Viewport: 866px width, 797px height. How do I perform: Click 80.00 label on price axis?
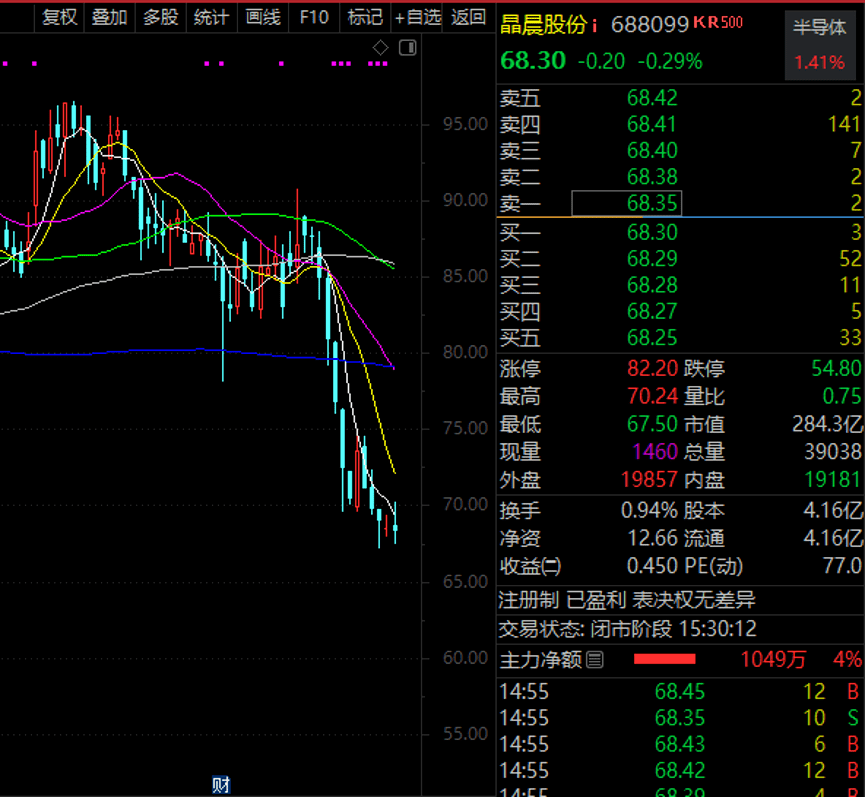(465, 352)
